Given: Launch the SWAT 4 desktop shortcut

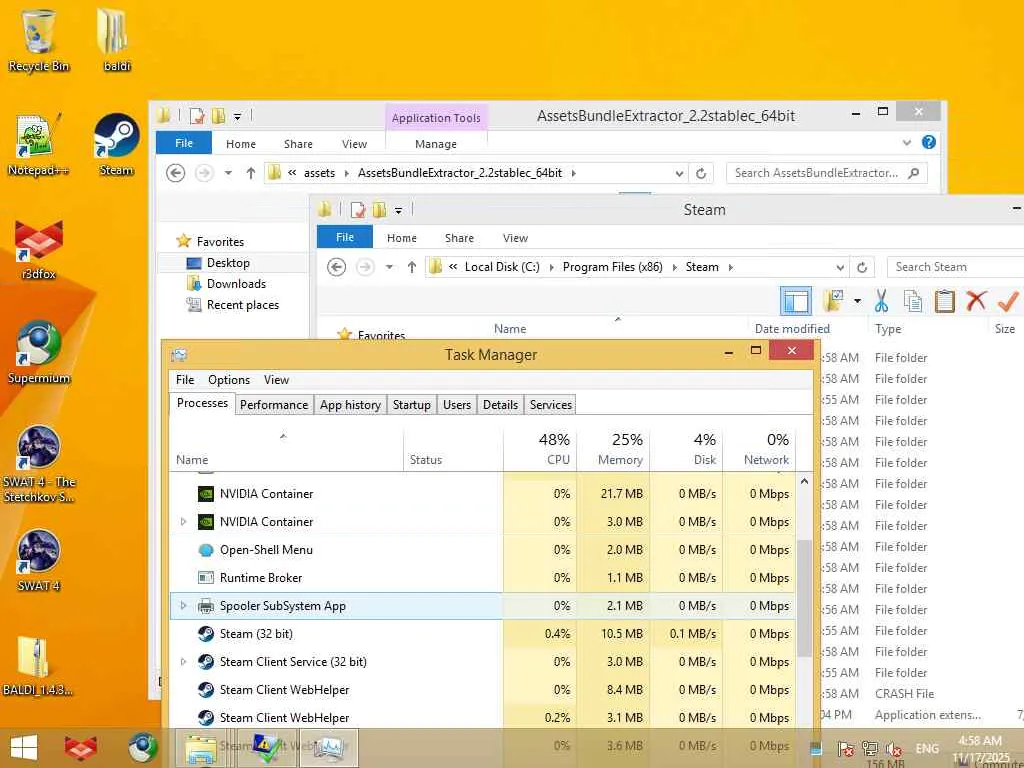Looking at the screenshot, I should click(38, 560).
